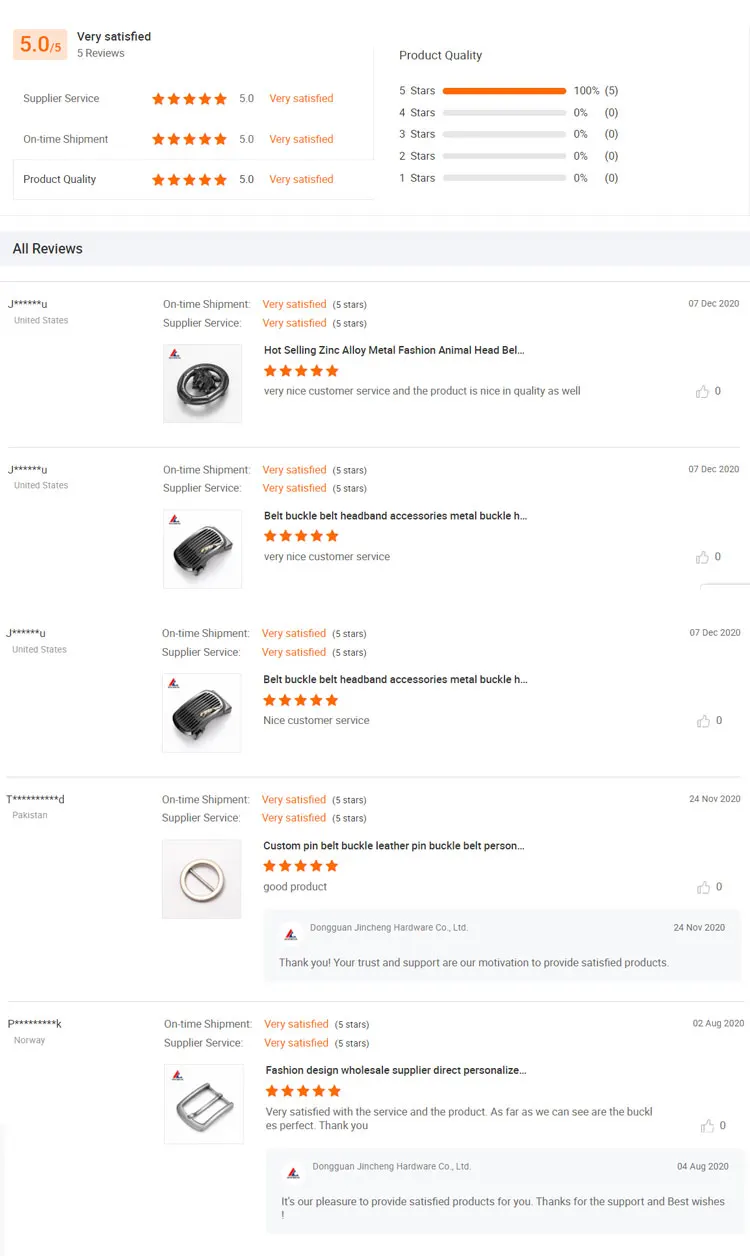Open Hot Selling Zinc Alloy product link
750x1256 pixels.
[394, 351]
